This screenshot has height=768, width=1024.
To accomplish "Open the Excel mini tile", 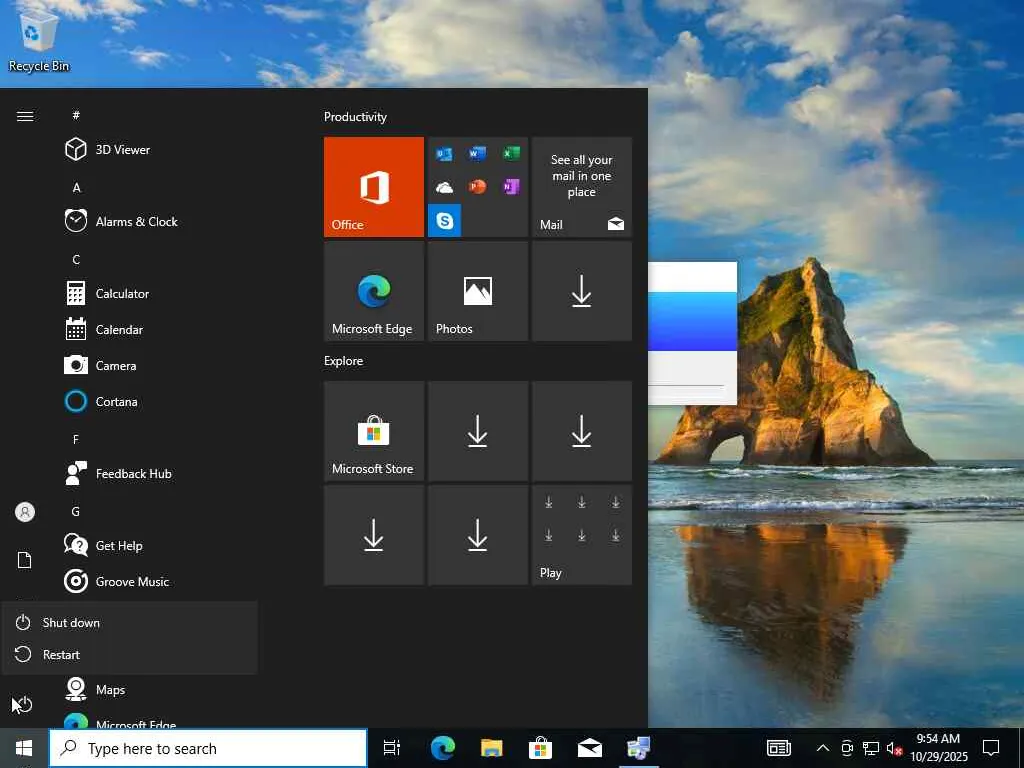I will pyautogui.click(x=511, y=153).
